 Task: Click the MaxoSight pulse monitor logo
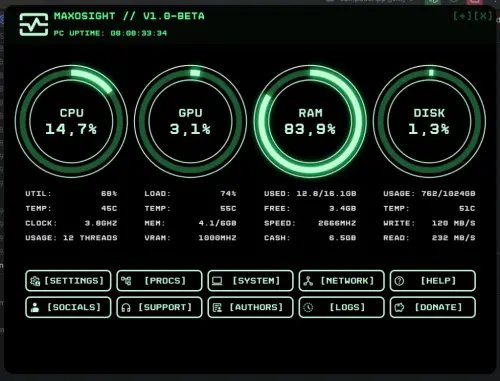34,24
